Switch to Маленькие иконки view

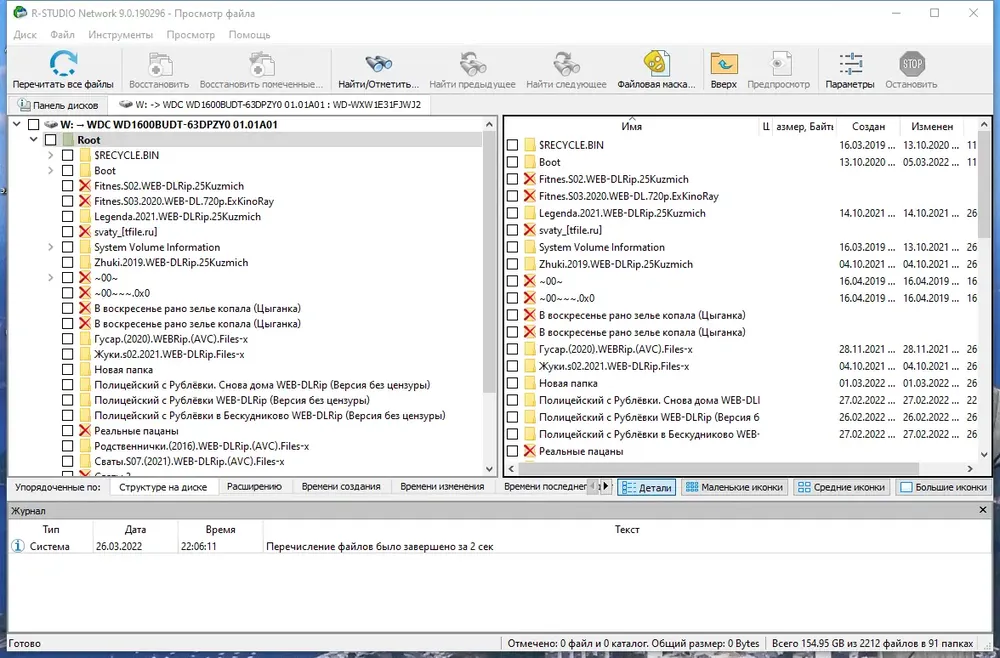[733, 487]
